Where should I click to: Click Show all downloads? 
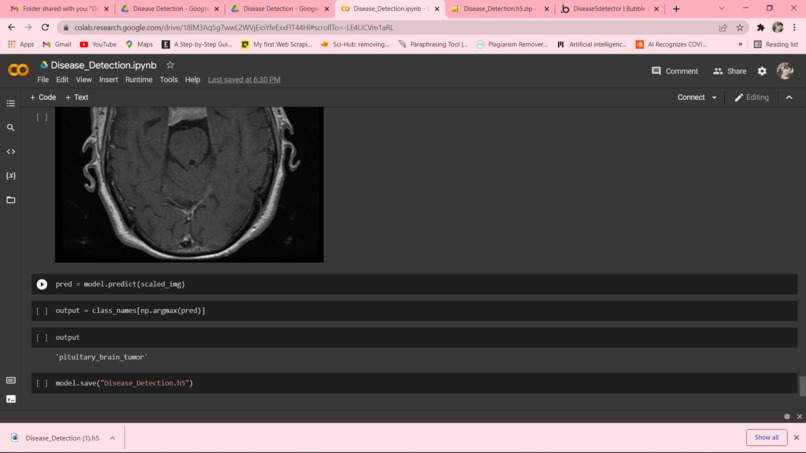(766, 438)
